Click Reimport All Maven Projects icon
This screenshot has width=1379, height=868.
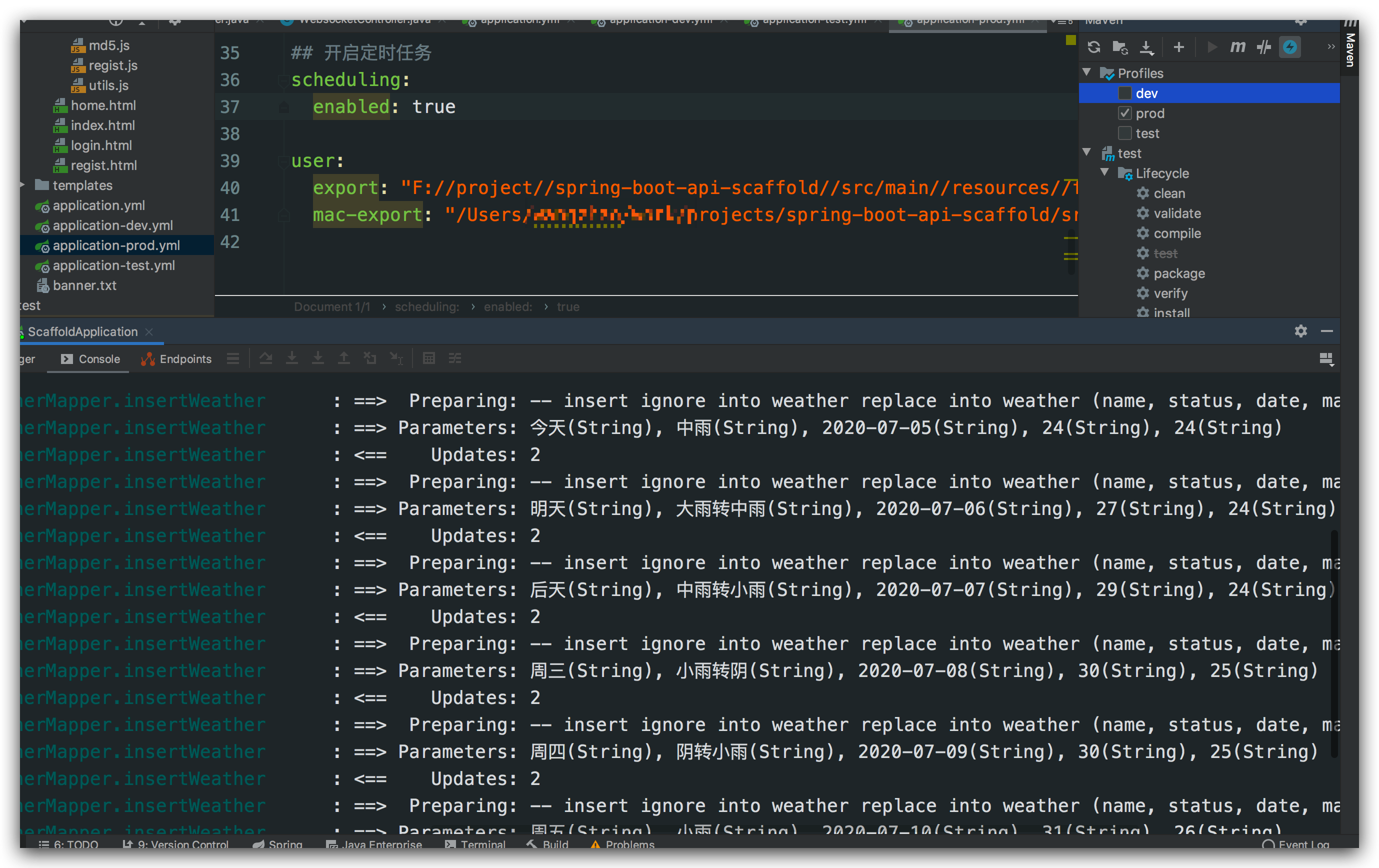click(1094, 47)
